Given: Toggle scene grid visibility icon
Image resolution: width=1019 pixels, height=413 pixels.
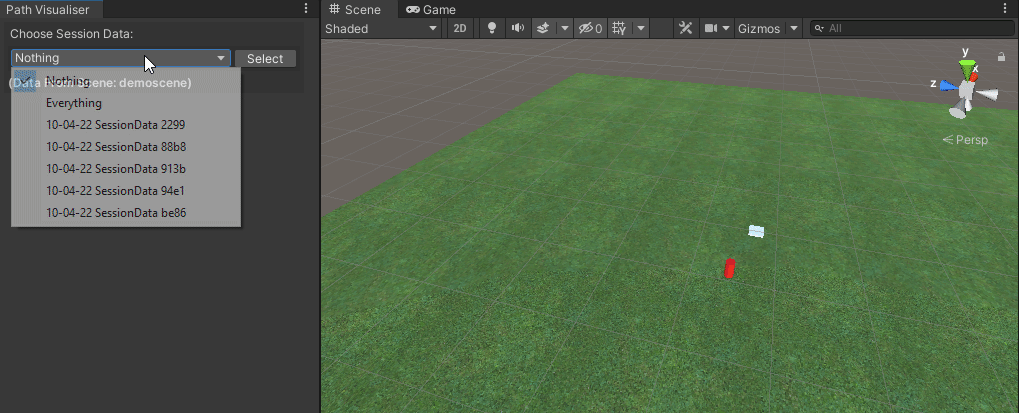Looking at the screenshot, I should [x=619, y=29].
